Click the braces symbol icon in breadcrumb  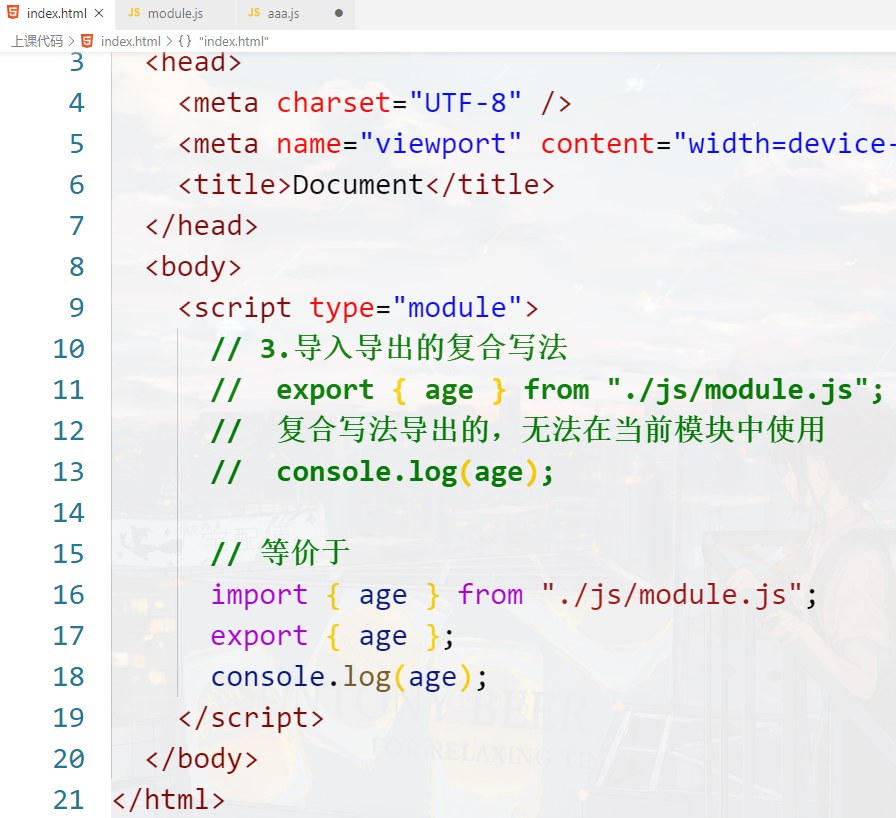pos(185,41)
